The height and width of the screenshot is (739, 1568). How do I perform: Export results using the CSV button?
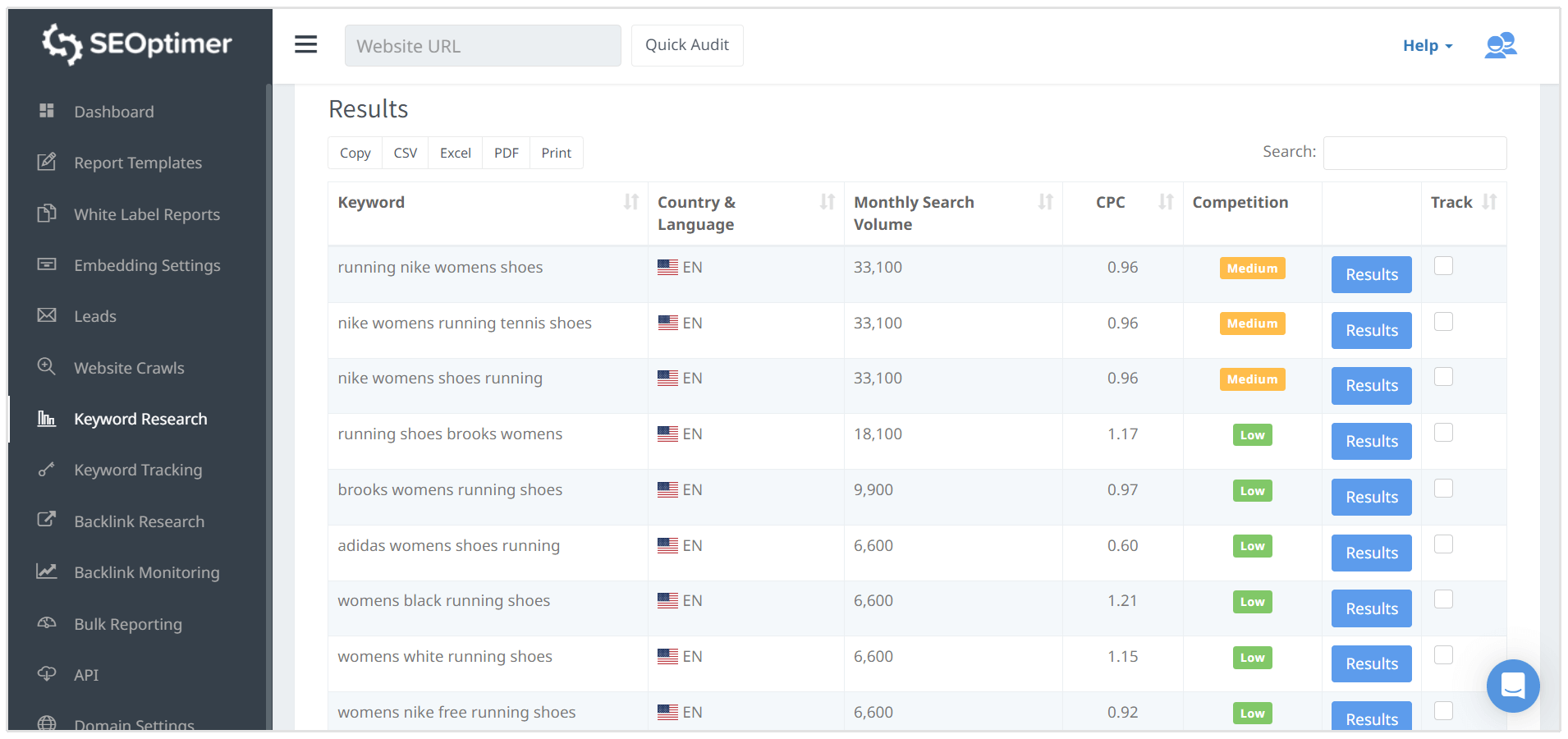(x=405, y=153)
